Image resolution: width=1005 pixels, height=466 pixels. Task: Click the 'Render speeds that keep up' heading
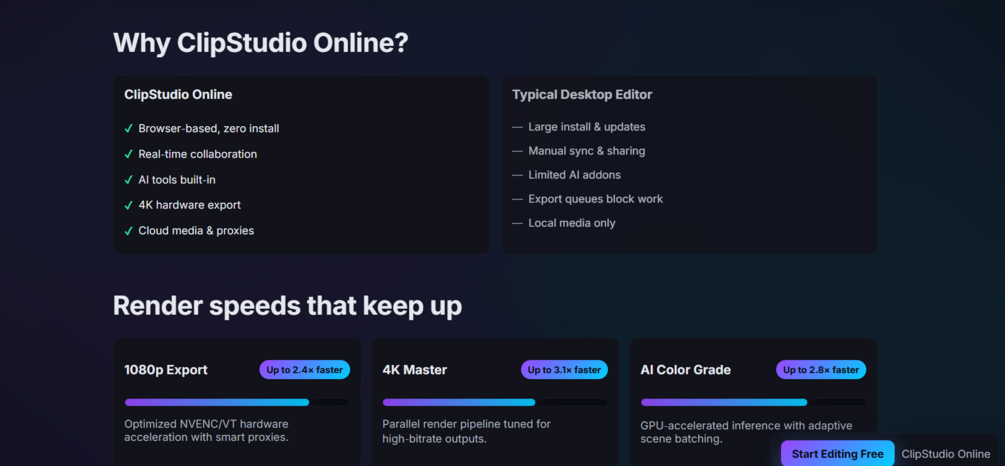(287, 306)
